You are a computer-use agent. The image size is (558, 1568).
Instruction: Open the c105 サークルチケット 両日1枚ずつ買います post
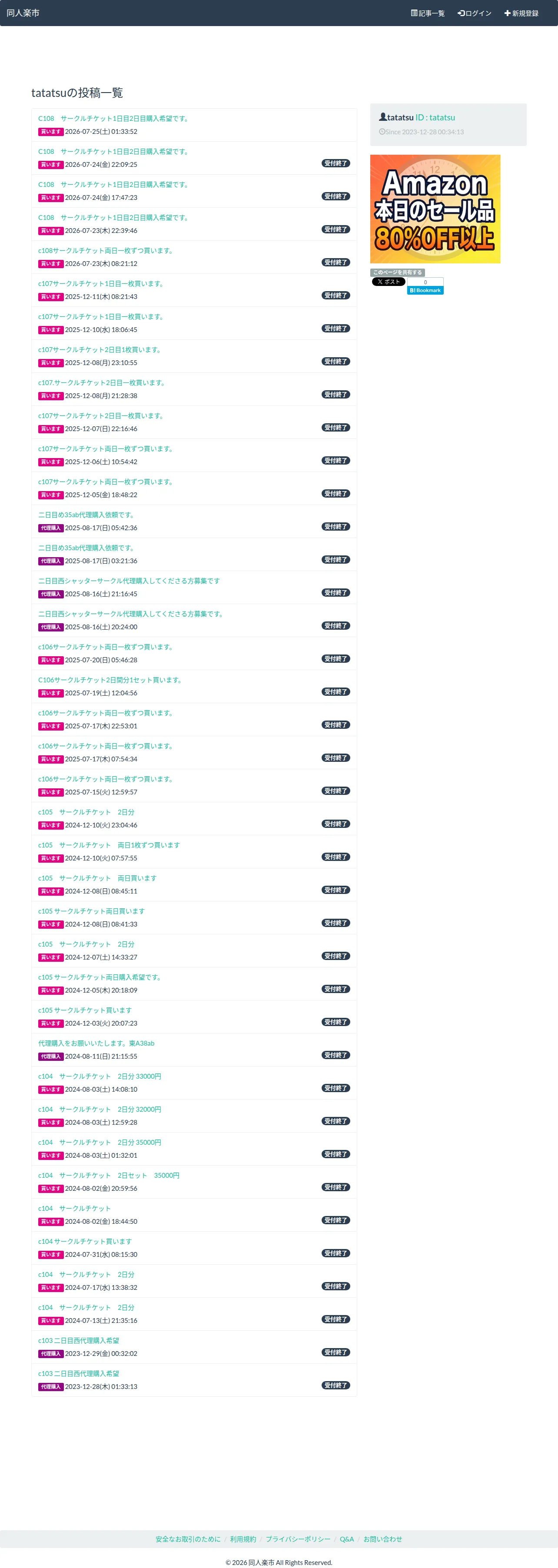[109, 845]
